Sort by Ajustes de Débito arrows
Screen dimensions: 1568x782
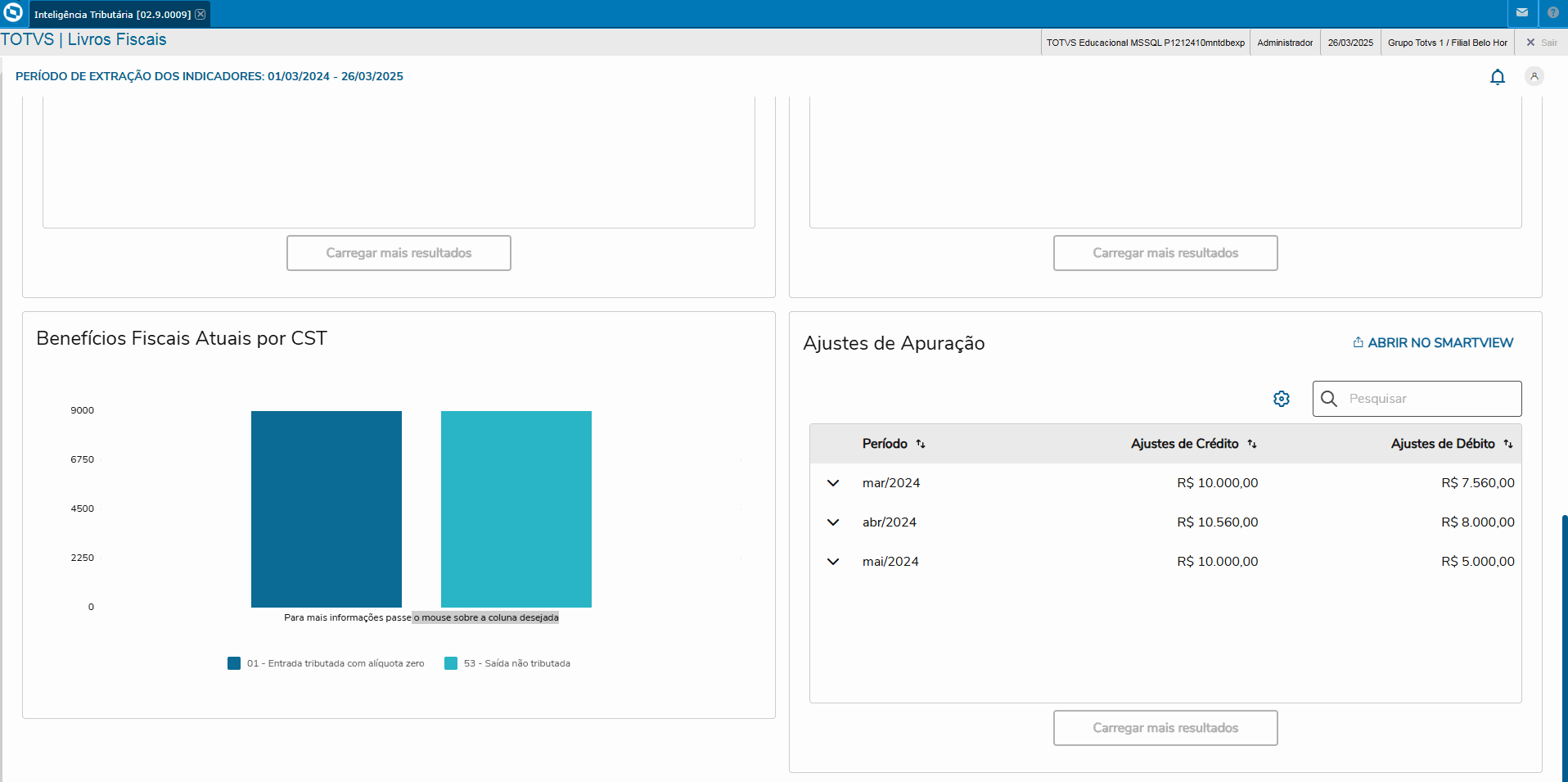[x=1508, y=444]
